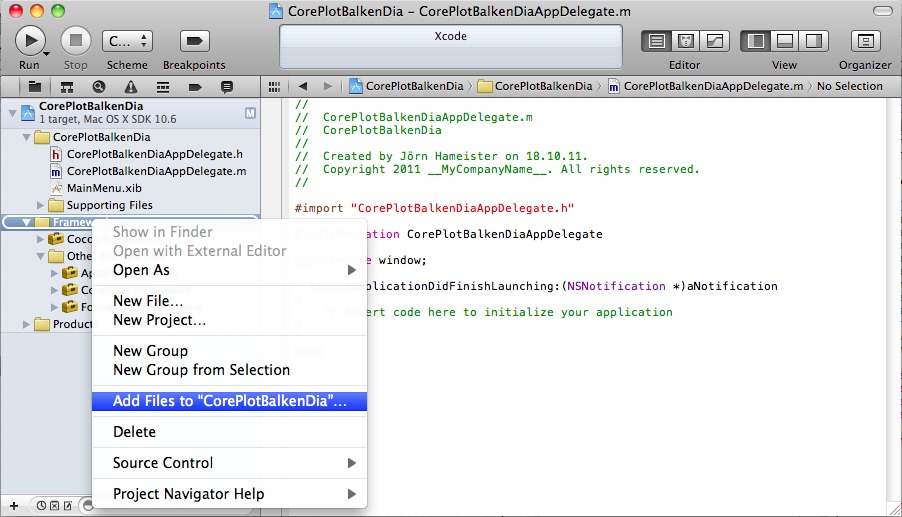Viewport: 902px width, 517px height.
Task: Open the Search navigator (magnifier icon)
Action: pyautogui.click(x=99, y=87)
